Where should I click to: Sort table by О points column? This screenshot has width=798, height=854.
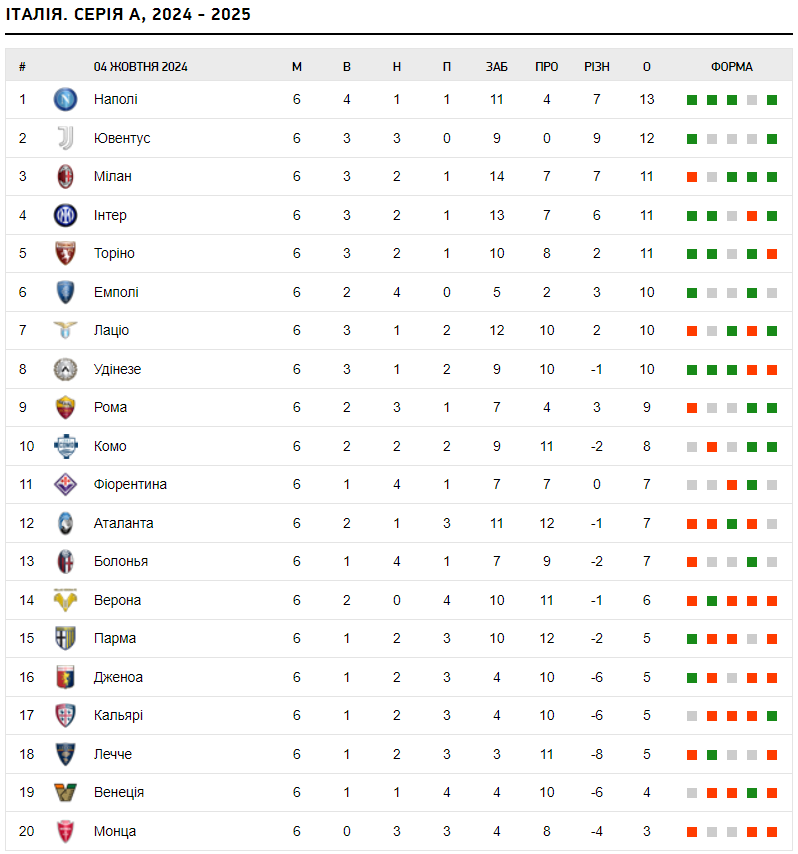tap(647, 67)
